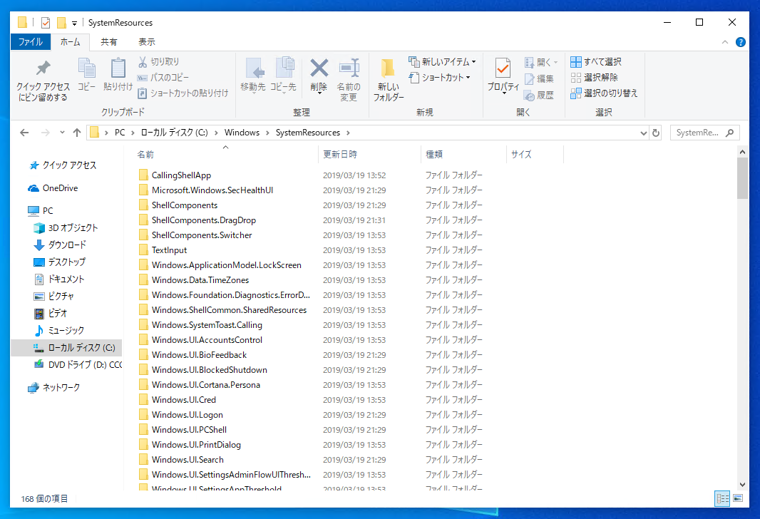Viewport: 760px width, 519px height.
Task: Open the recent locations dropdown arrow
Action: 62,132
